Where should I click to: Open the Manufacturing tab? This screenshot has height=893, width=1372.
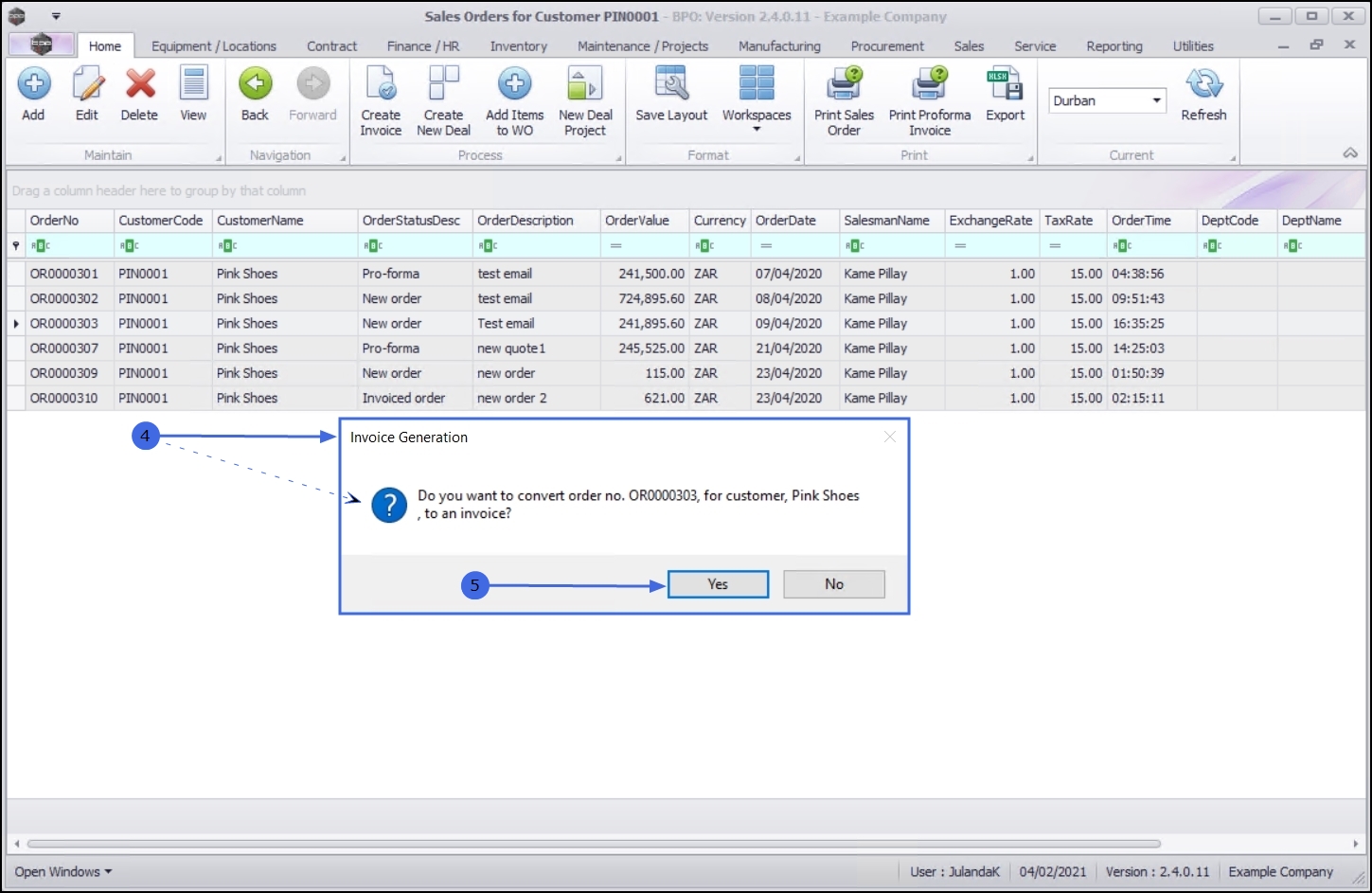779,46
